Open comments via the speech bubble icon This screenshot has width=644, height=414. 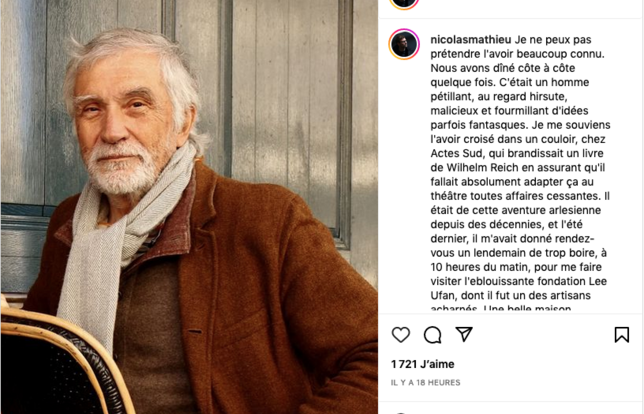[x=432, y=335]
